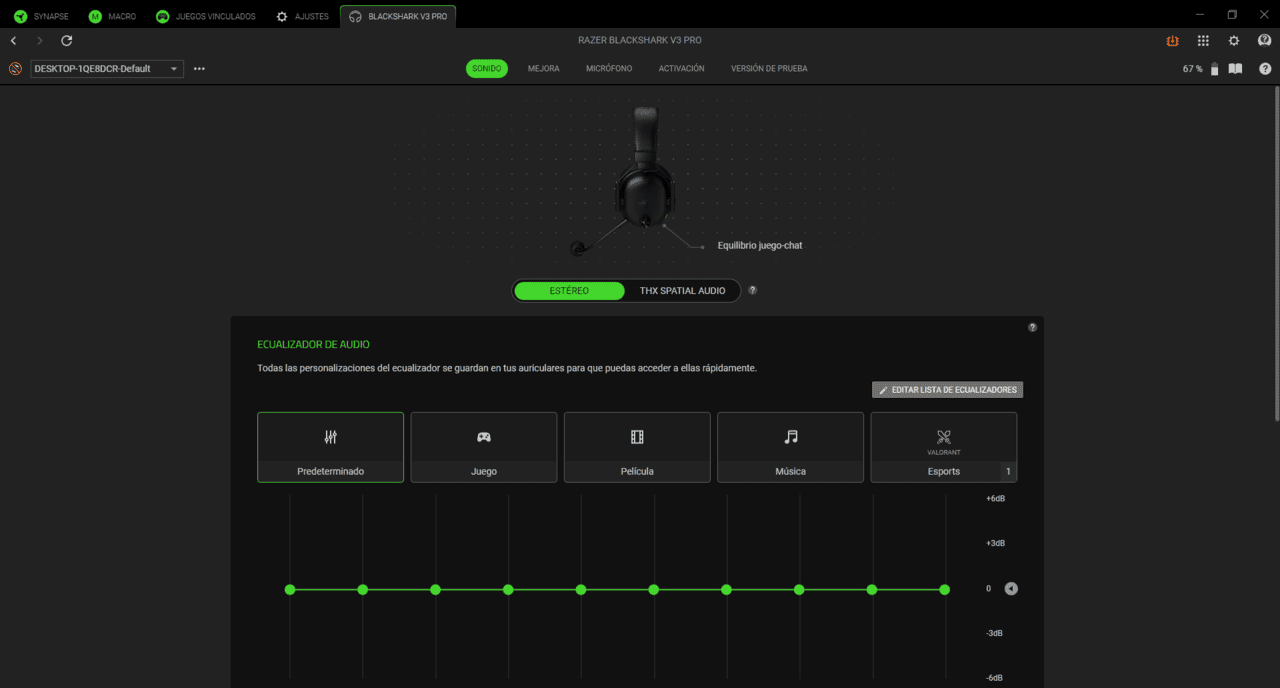
Task: Pick the Música equalizer preset
Action: tap(791, 447)
